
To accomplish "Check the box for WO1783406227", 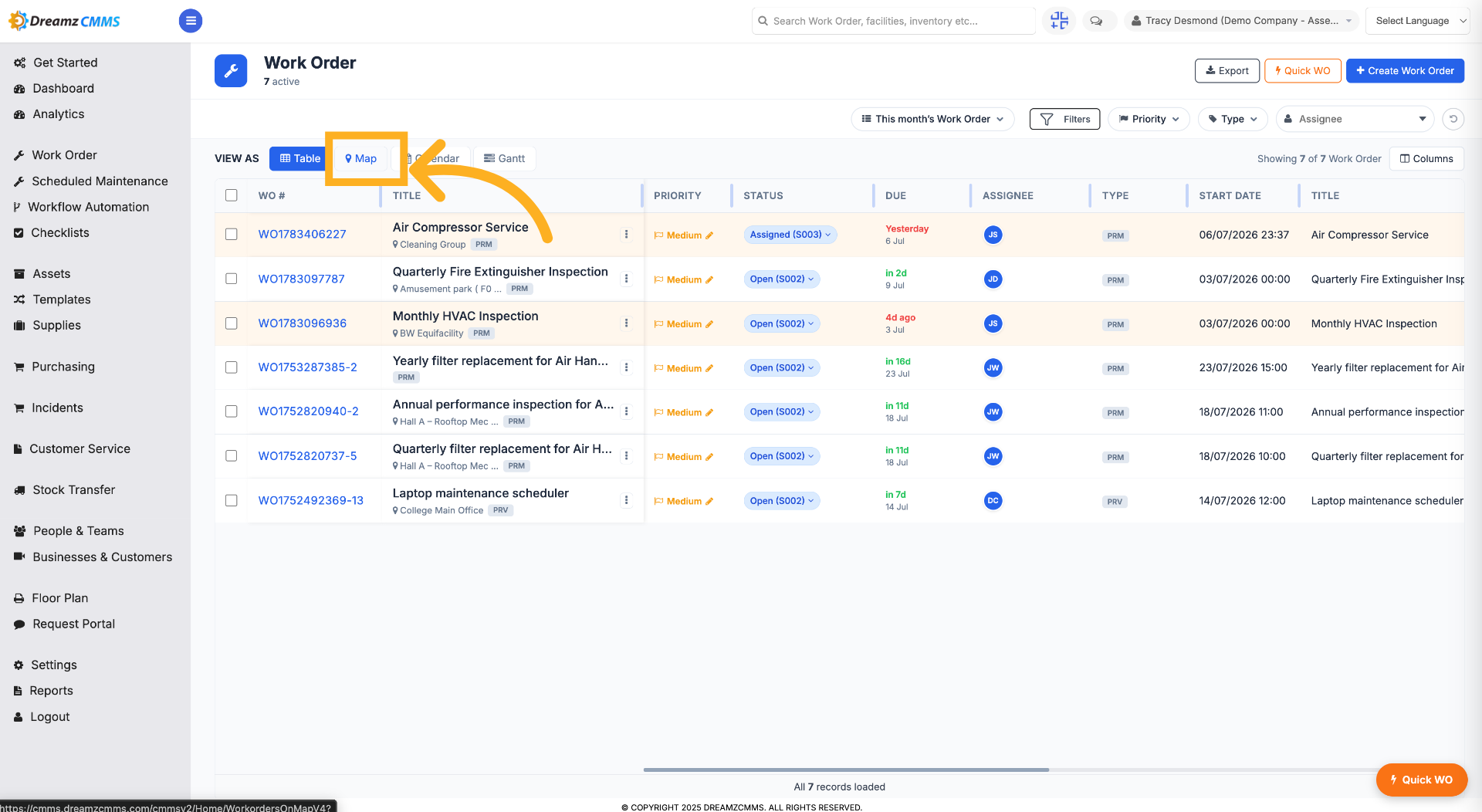I will pos(231,234).
